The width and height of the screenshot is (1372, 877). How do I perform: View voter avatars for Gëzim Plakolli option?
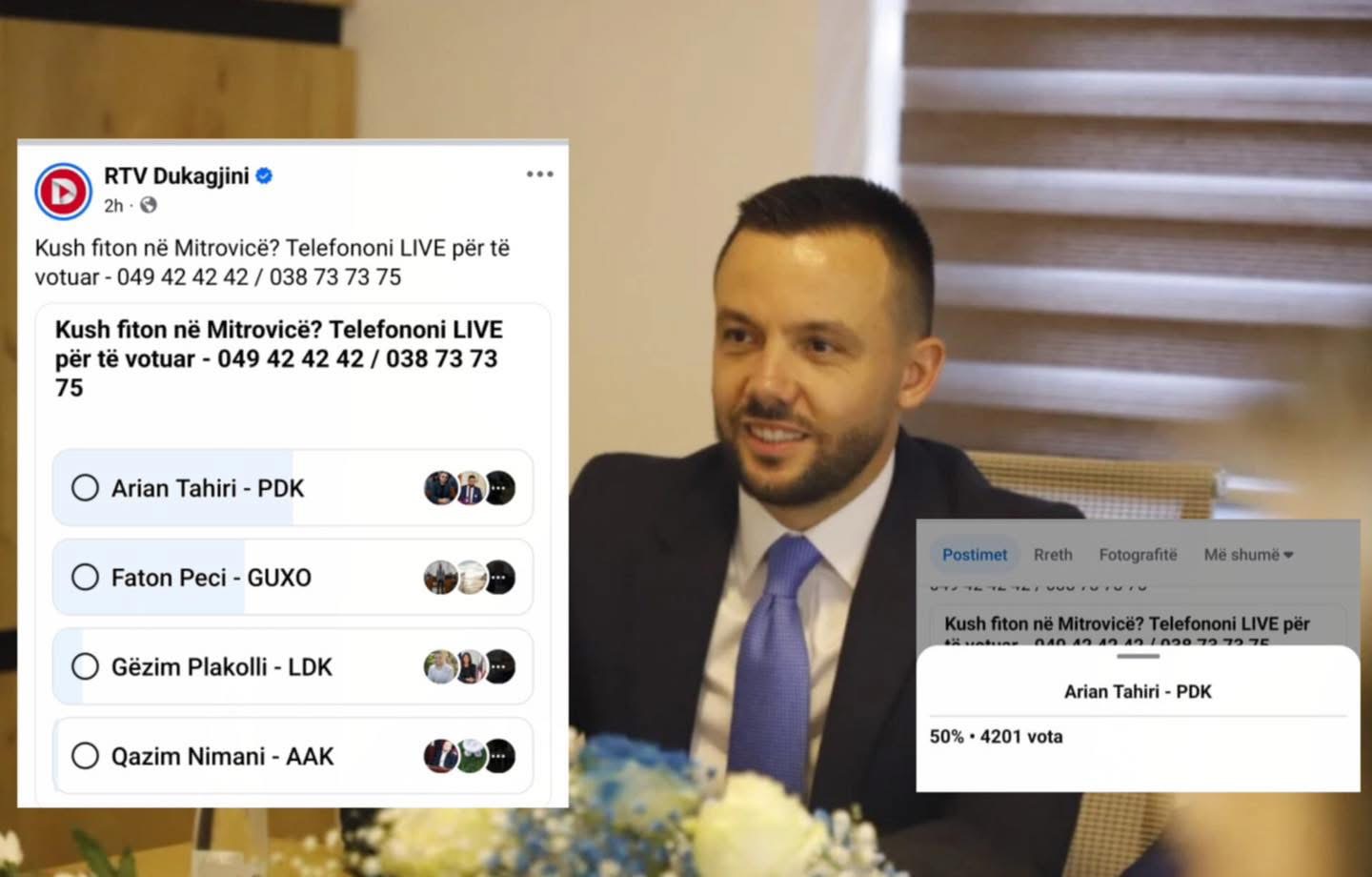[x=470, y=667]
